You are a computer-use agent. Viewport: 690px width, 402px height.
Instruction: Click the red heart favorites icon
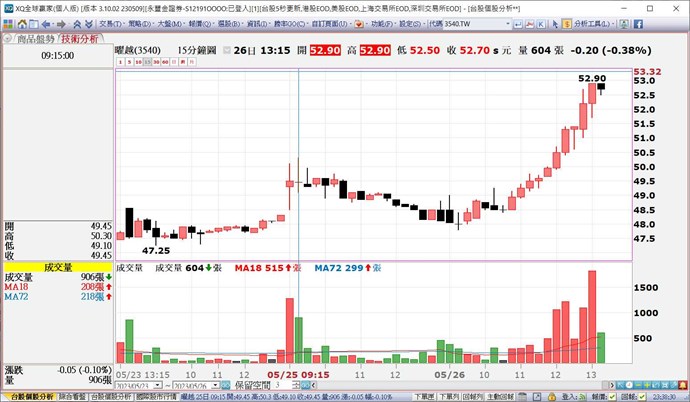click(x=359, y=24)
